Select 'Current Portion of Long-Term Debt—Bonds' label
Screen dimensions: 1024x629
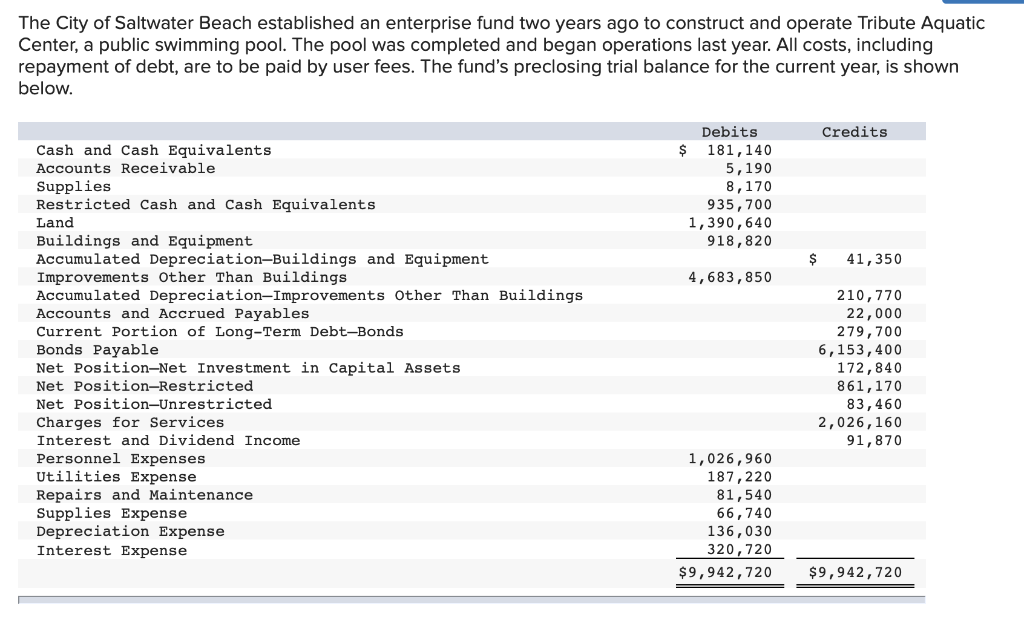tap(220, 332)
